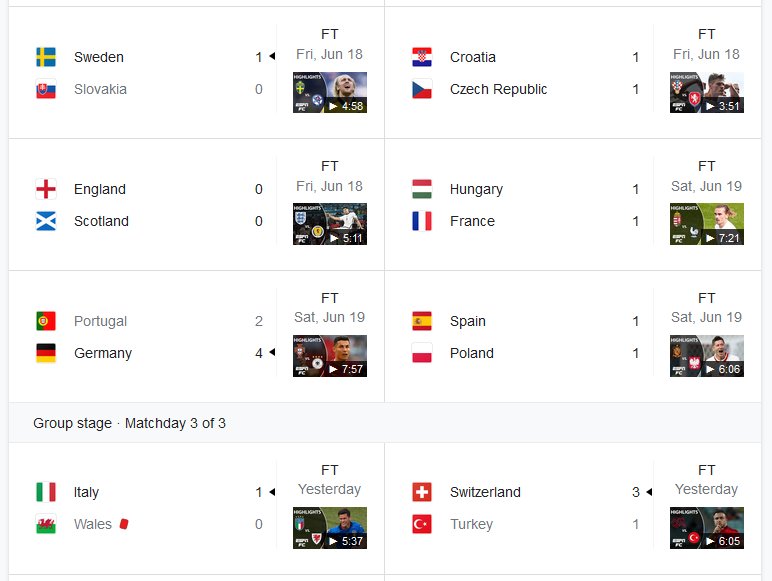Watch Hungary vs France highlights video
The height and width of the screenshot is (581, 772).
point(707,224)
